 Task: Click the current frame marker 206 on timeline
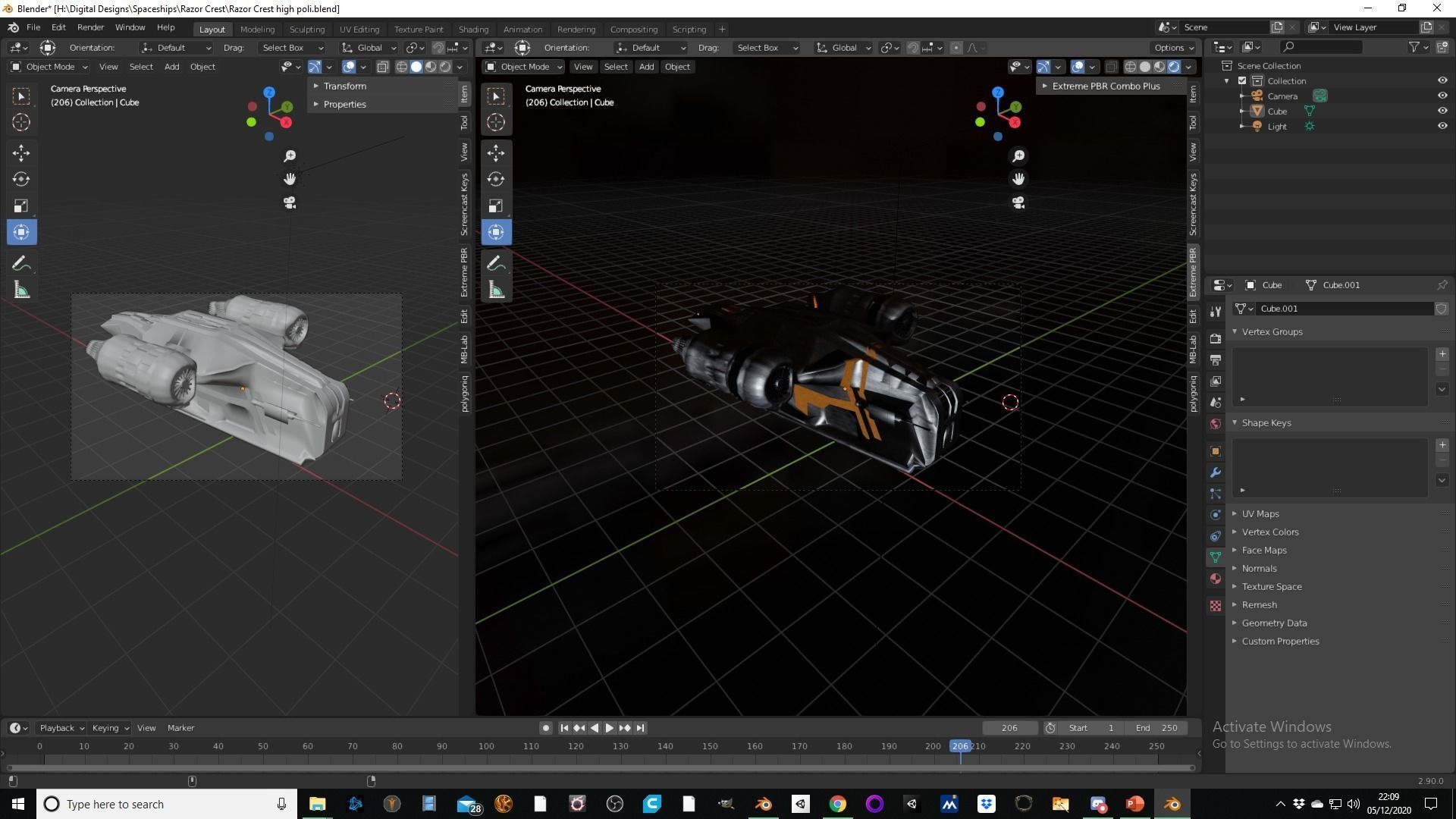(x=960, y=746)
